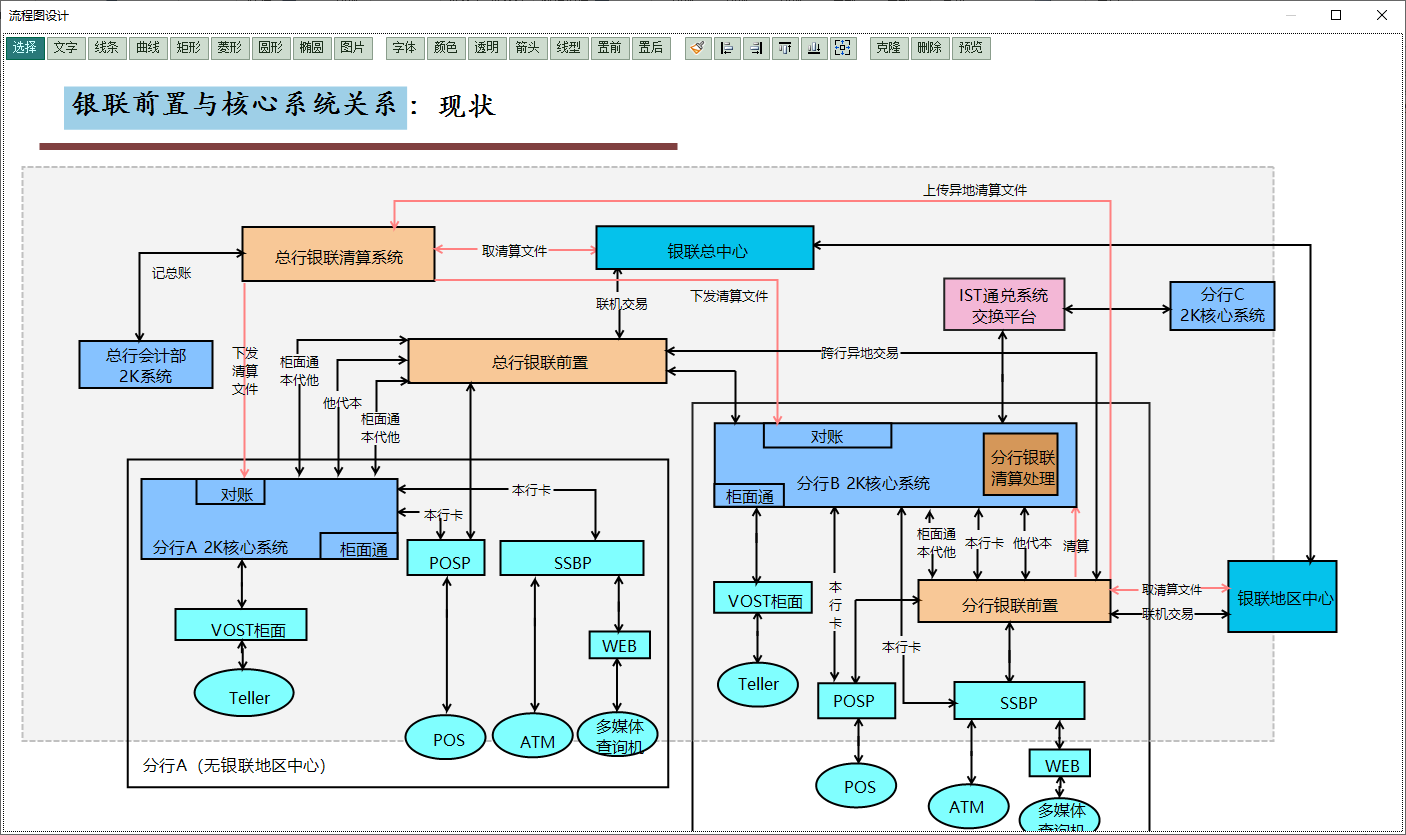
Task: Click the align right icon
Action: point(756,48)
